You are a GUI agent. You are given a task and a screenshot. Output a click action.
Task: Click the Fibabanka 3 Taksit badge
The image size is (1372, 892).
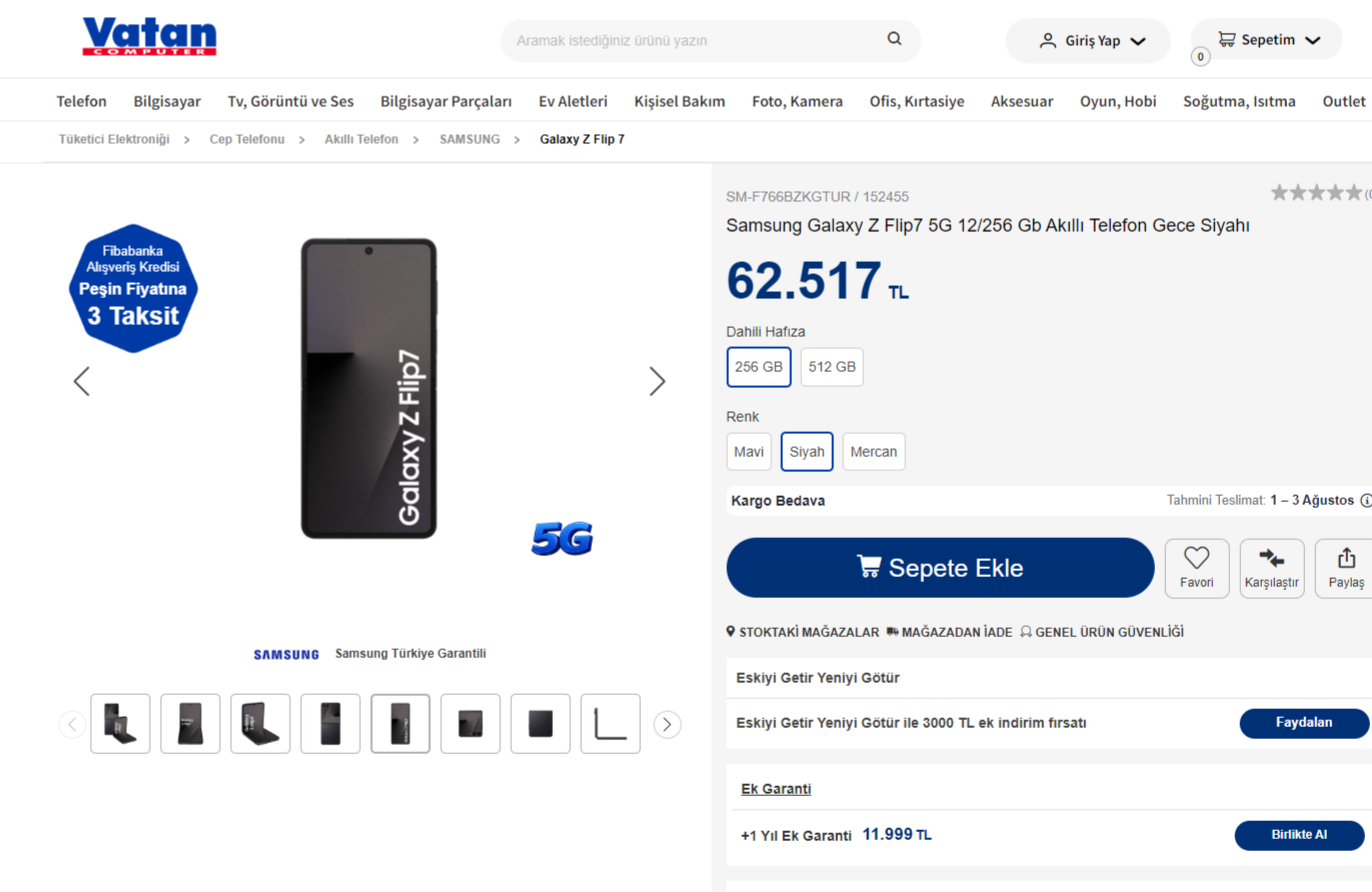click(x=133, y=288)
